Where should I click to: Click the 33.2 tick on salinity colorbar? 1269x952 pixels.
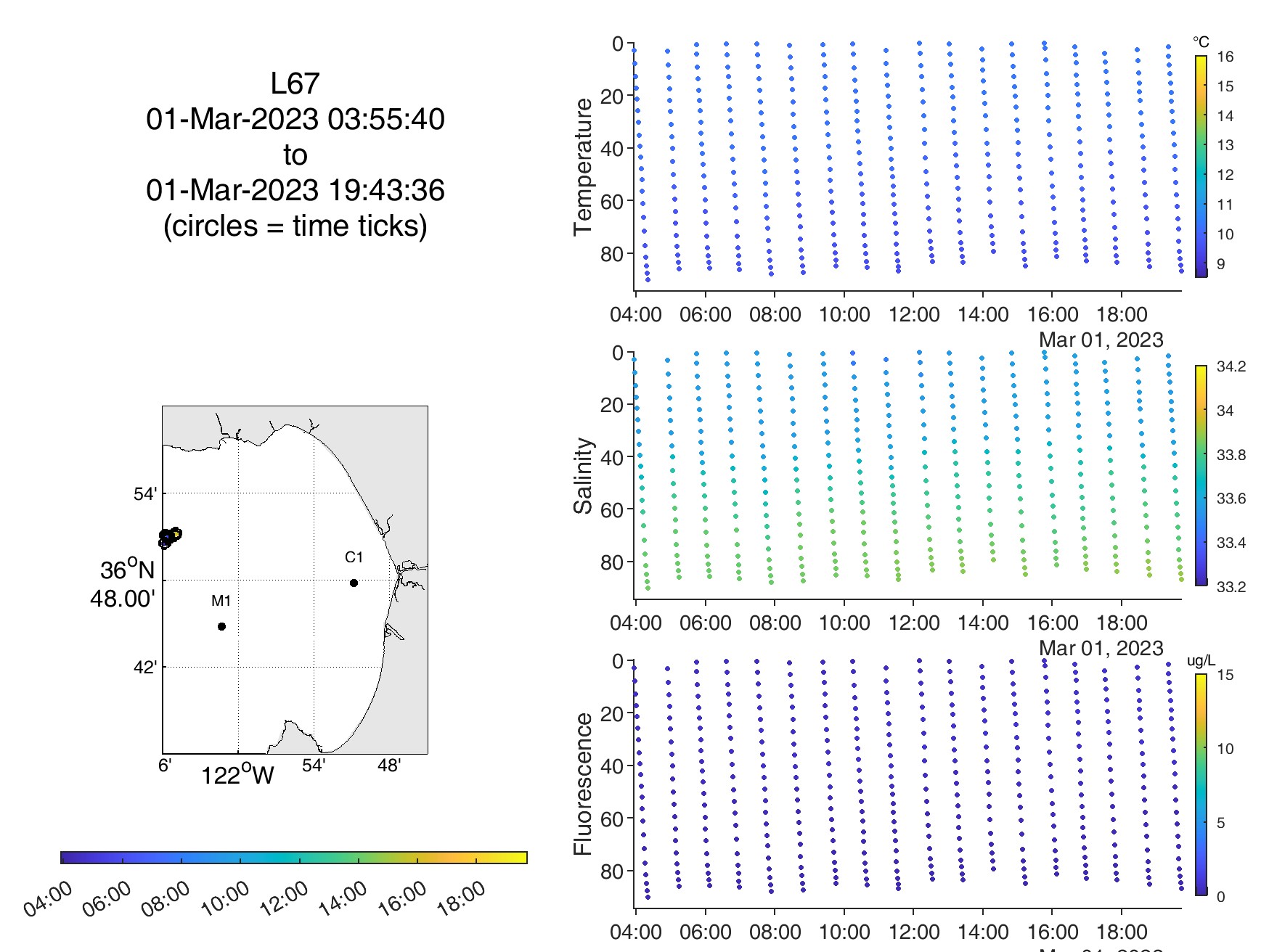[1231, 587]
